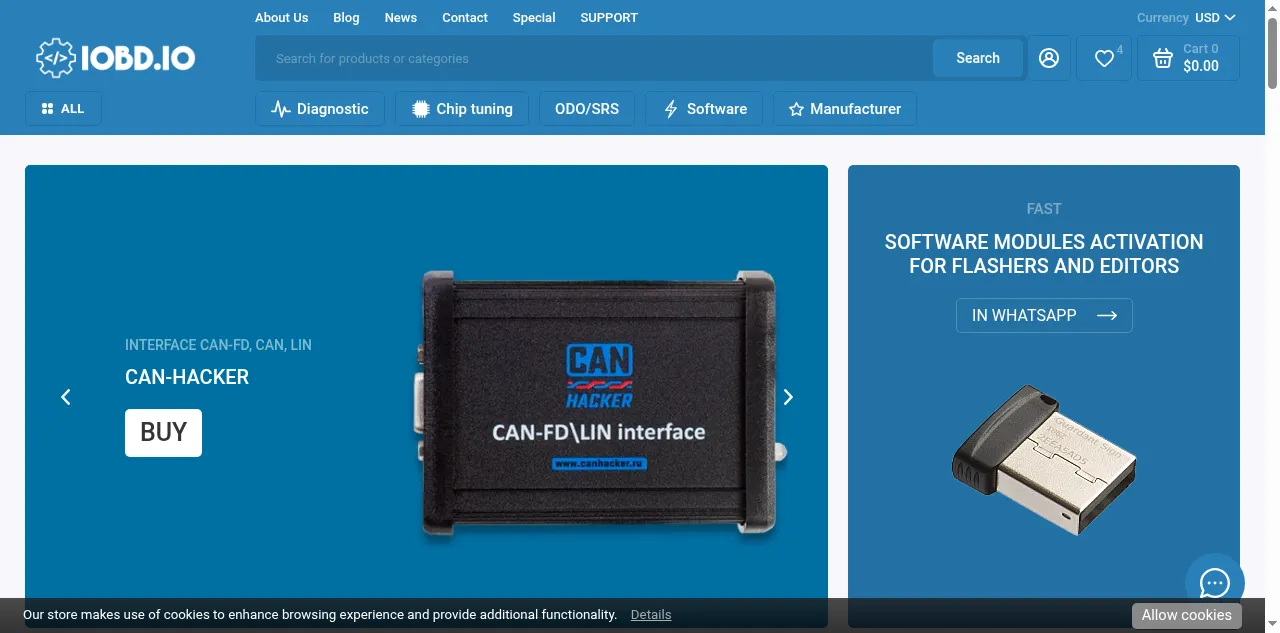Click the USB dongle image
Image resolution: width=1280 pixels, height=633 pixels.
1044,460
